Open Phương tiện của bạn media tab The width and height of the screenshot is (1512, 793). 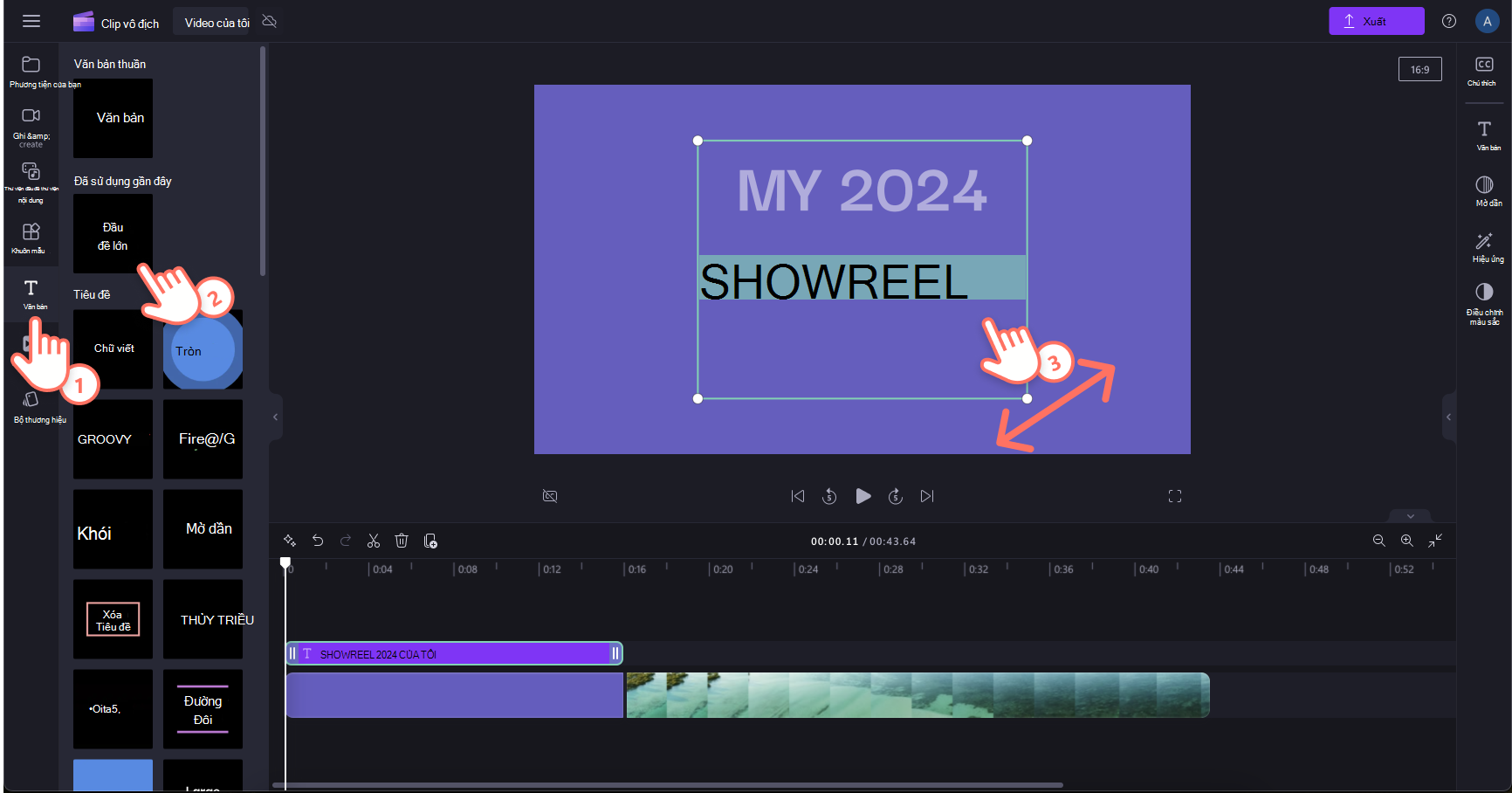pyautogui.click(x=31, y=72)
